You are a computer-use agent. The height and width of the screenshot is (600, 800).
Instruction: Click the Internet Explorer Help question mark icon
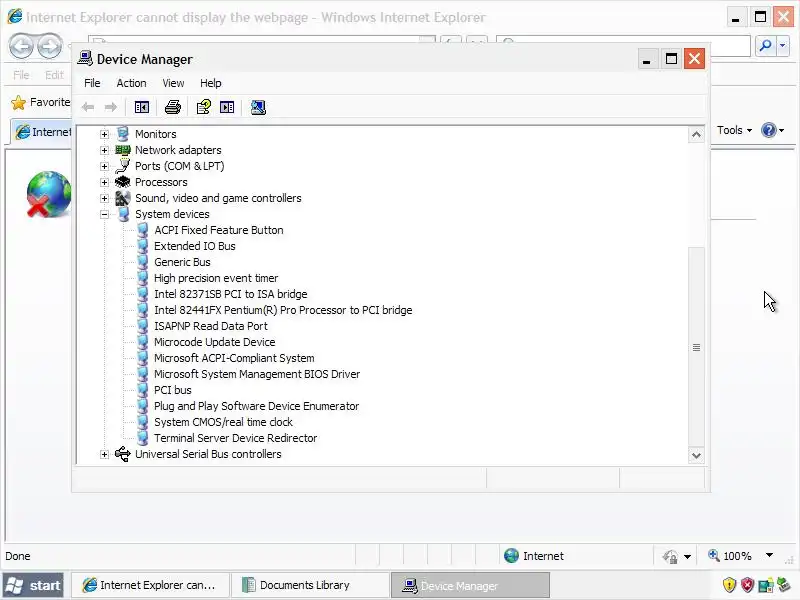tap(768, 130)
